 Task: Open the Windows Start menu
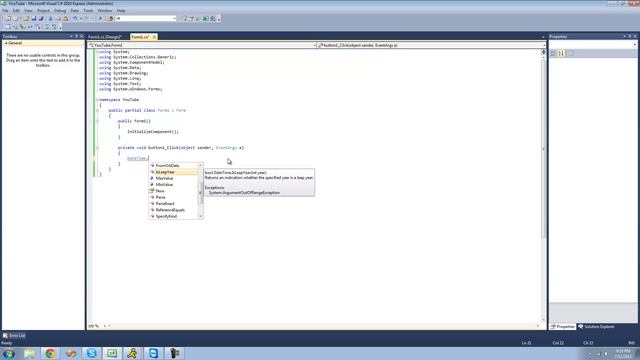tap(9, 353)
